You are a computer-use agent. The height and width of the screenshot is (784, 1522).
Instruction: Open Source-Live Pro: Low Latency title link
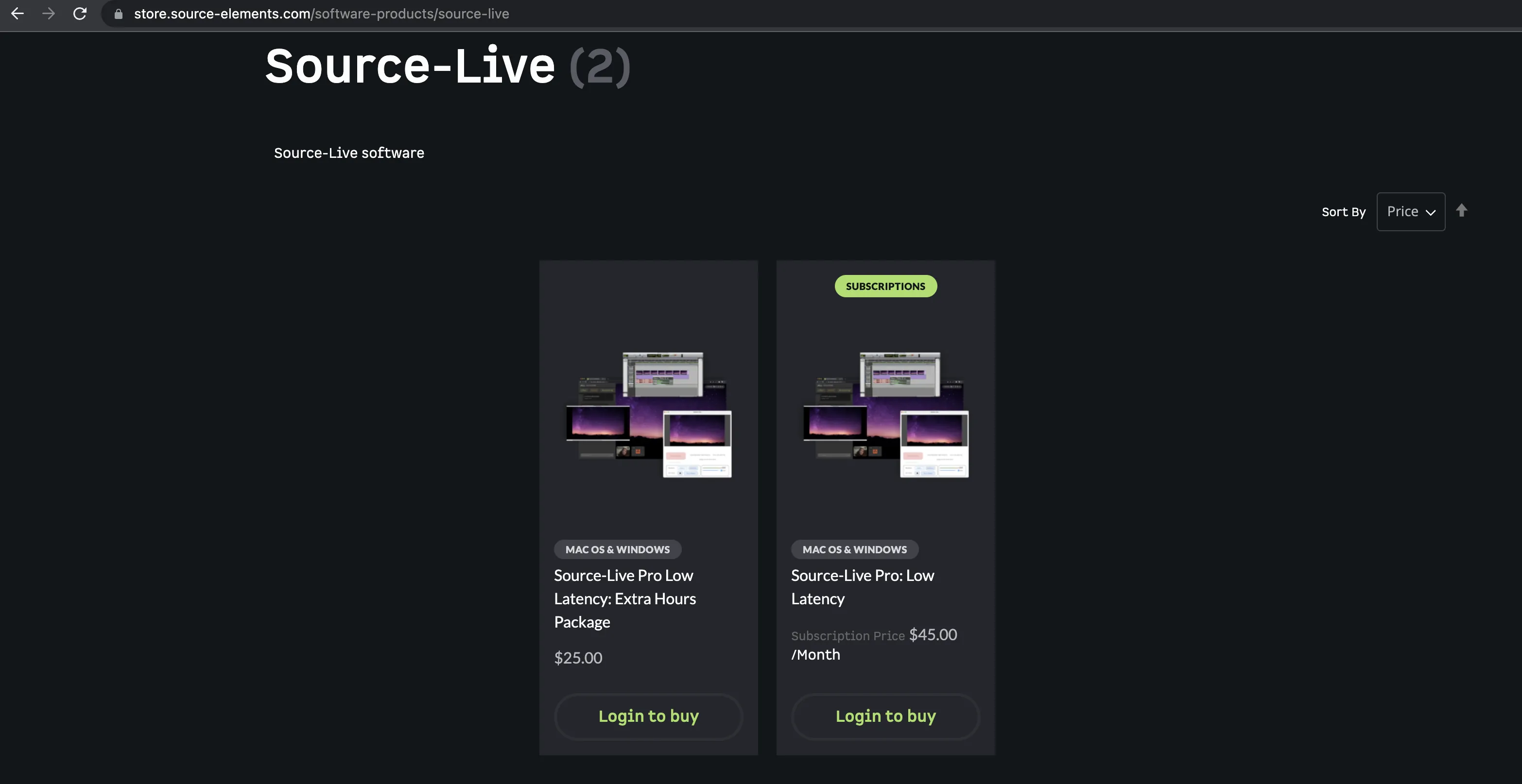[863, 587]
